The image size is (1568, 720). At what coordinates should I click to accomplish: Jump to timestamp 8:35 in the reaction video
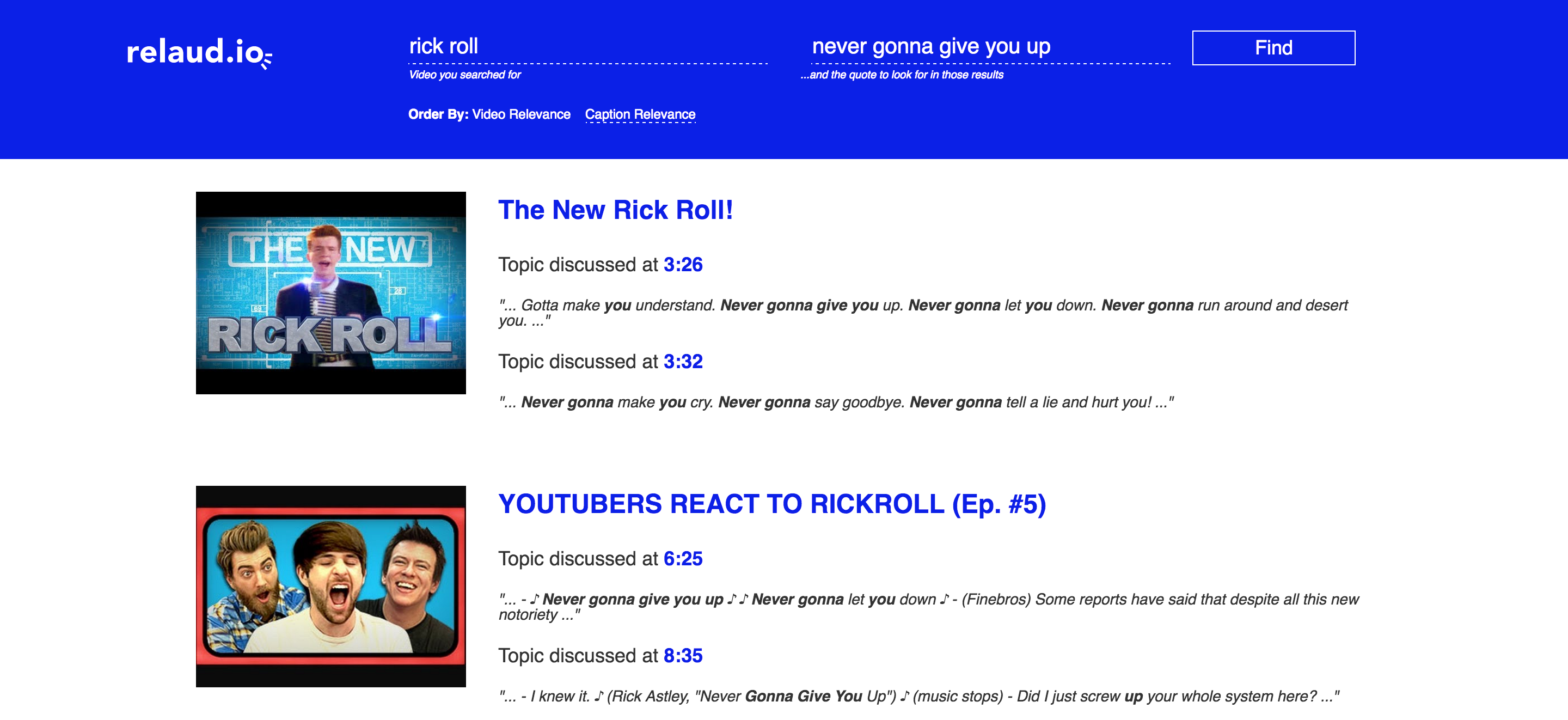point(683,655)
